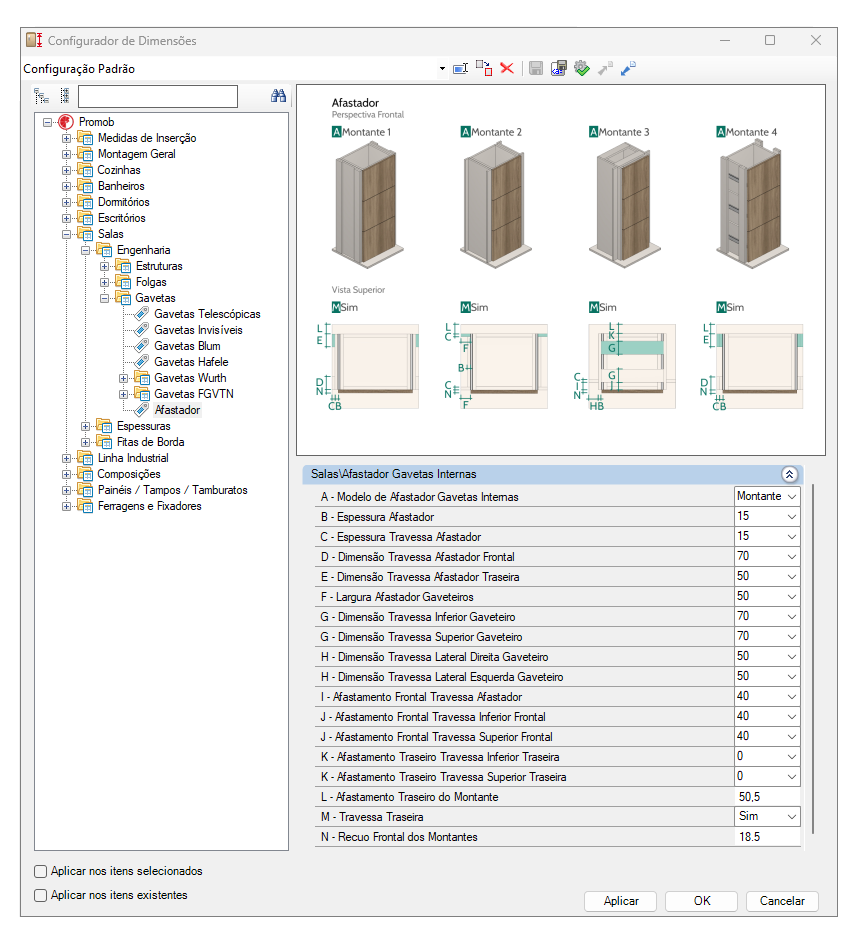Click the red X delete icon
The image size is (864, 942).
coord(507,69)
